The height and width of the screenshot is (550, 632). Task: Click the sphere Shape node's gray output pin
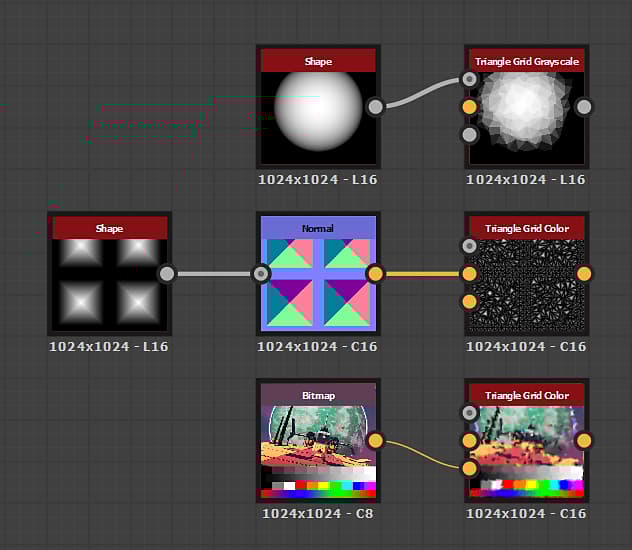[376, 107]
